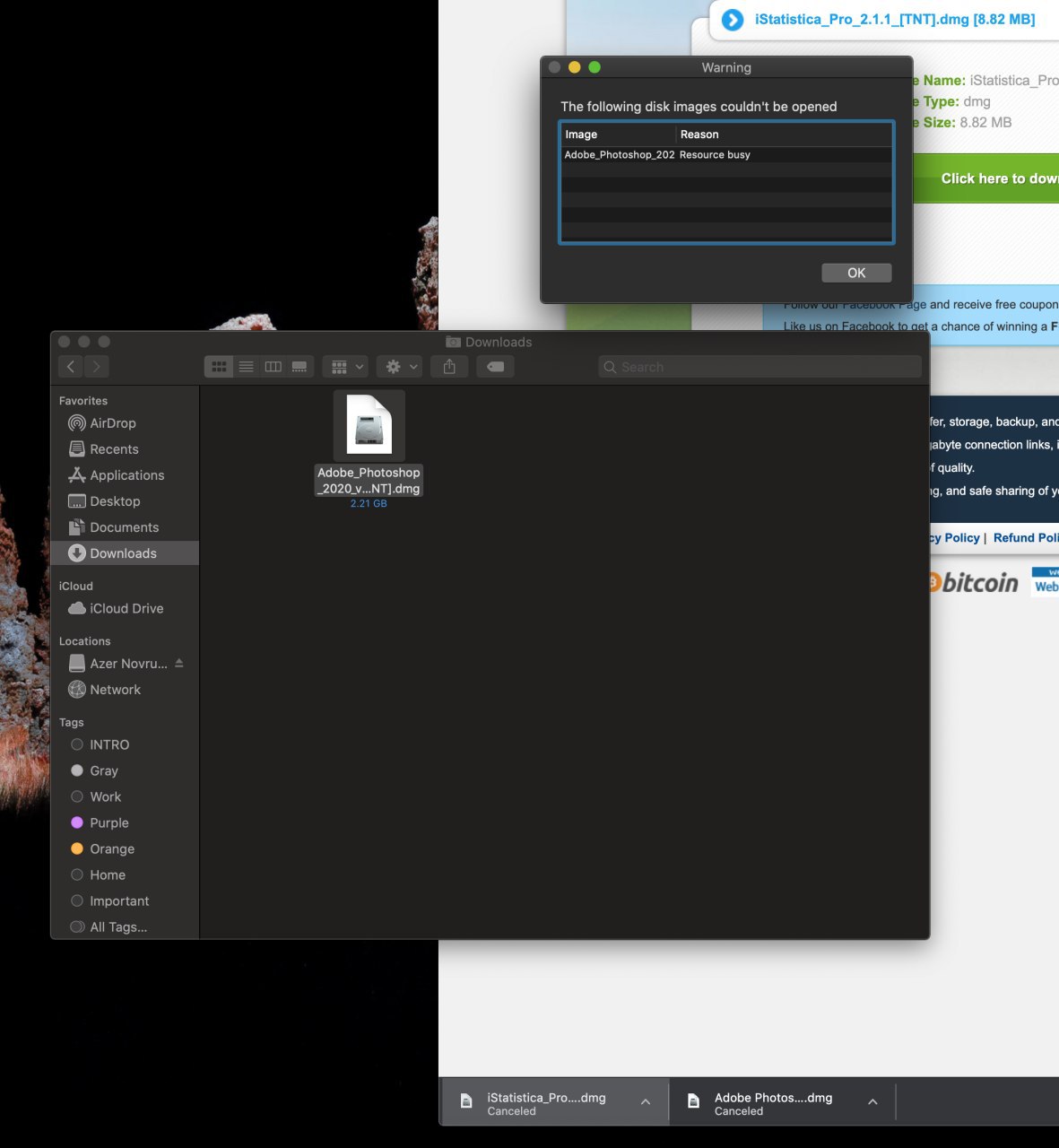Viewport: 1059px width, 1148px height.
Task: Minimize the Warning dialog with yellow button
Action: [x=575, y=67]
